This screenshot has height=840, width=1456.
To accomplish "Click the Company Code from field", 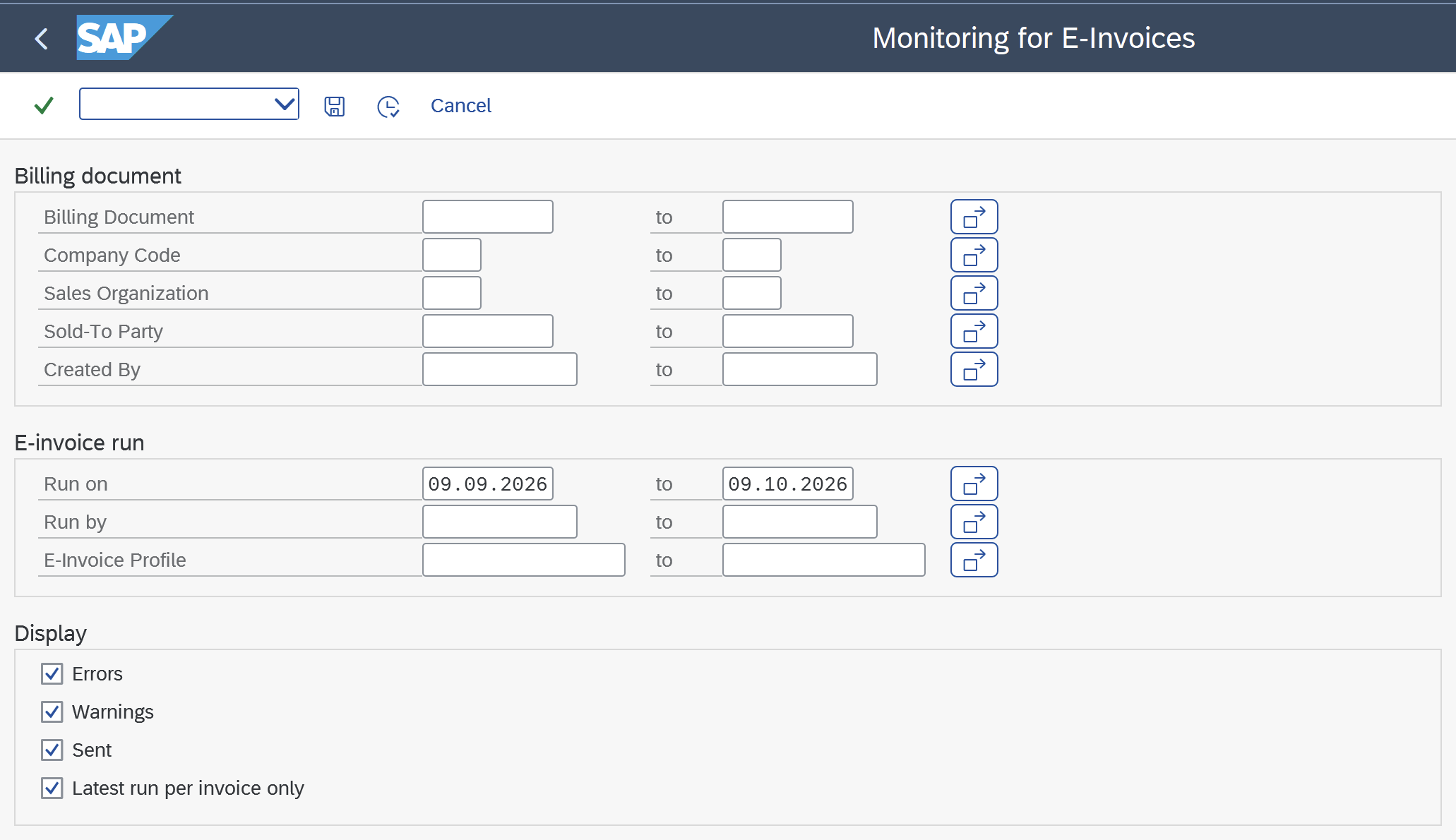I will click(x=452, y=255).
